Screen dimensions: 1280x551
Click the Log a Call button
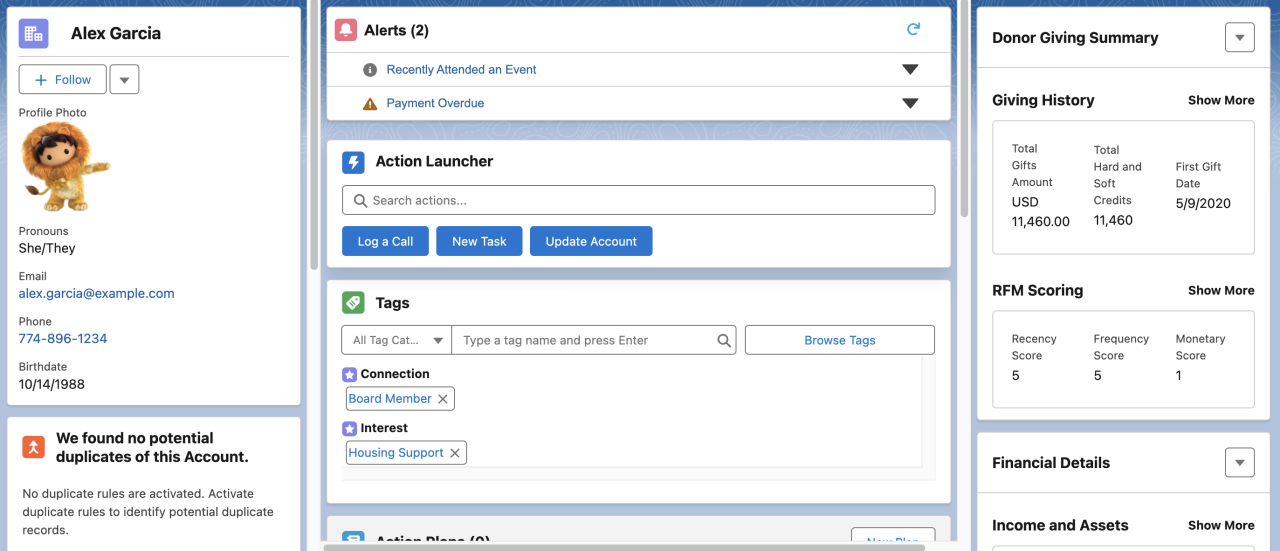click(x=385, y=241)
